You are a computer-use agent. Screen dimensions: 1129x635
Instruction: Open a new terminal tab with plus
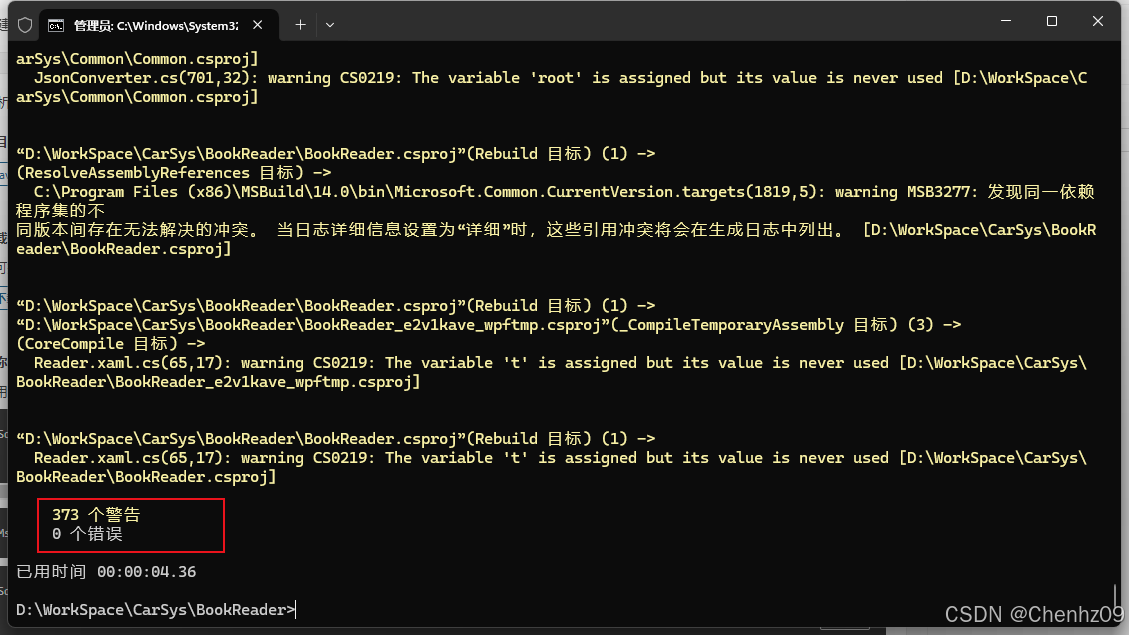300,25
